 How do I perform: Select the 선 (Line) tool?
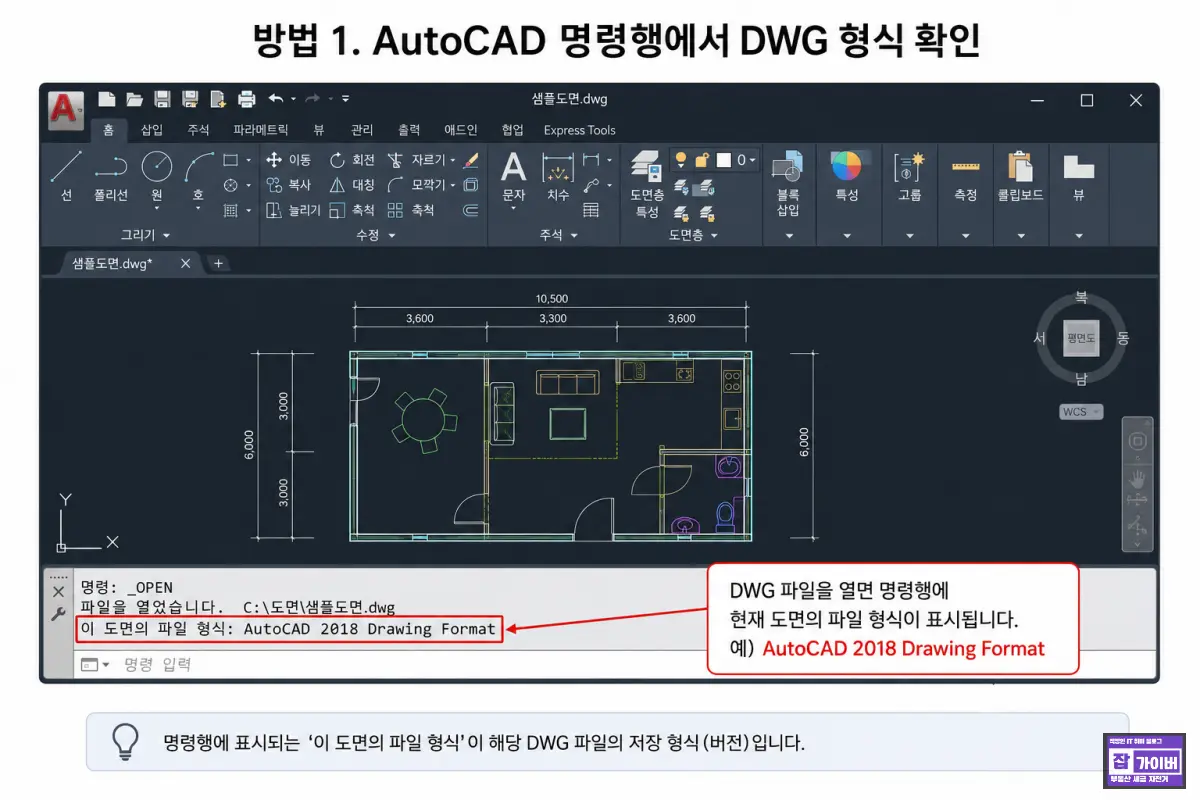66,177
